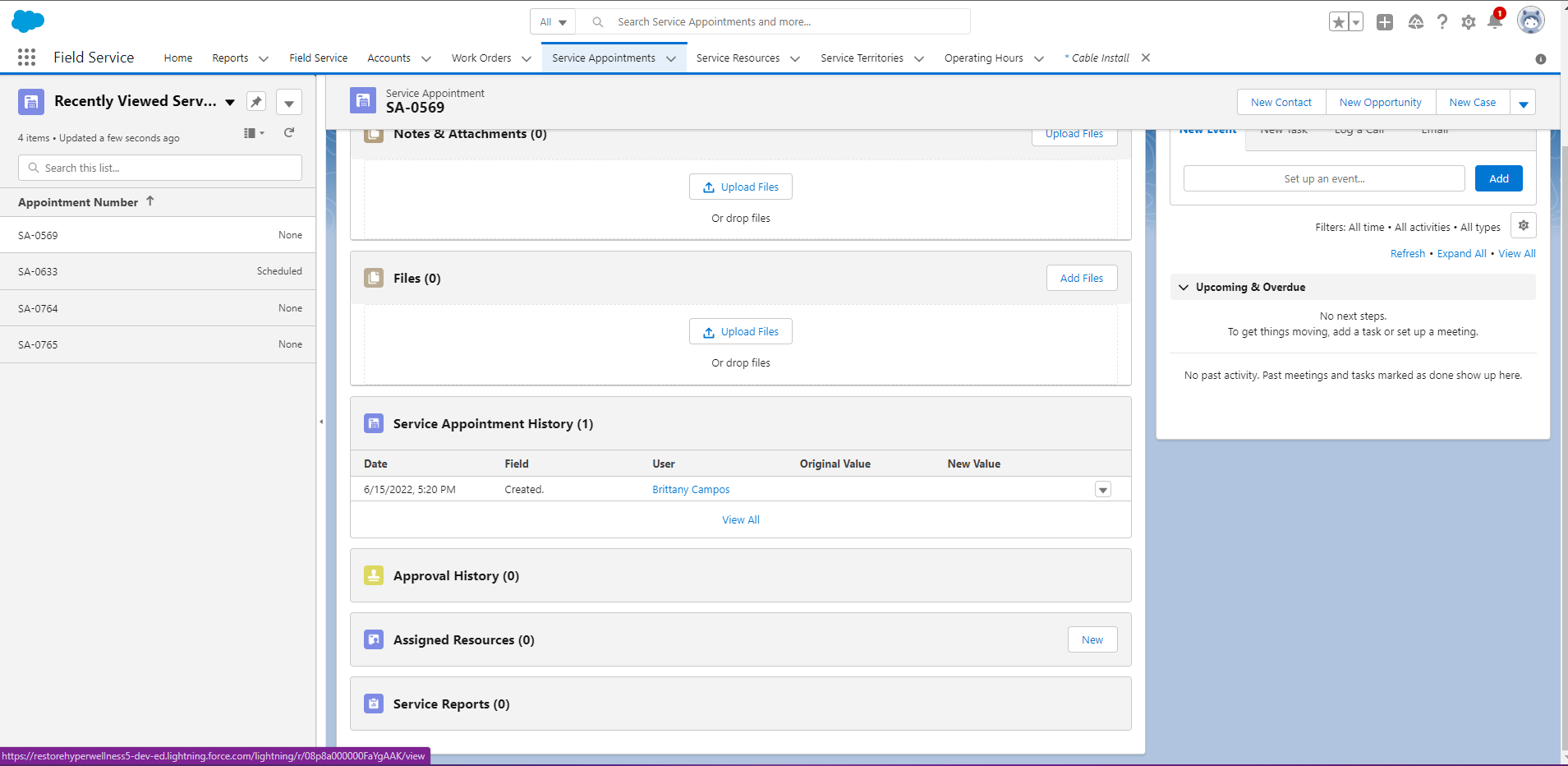
Task: Click the list view object icon
Action: point(31,102)
